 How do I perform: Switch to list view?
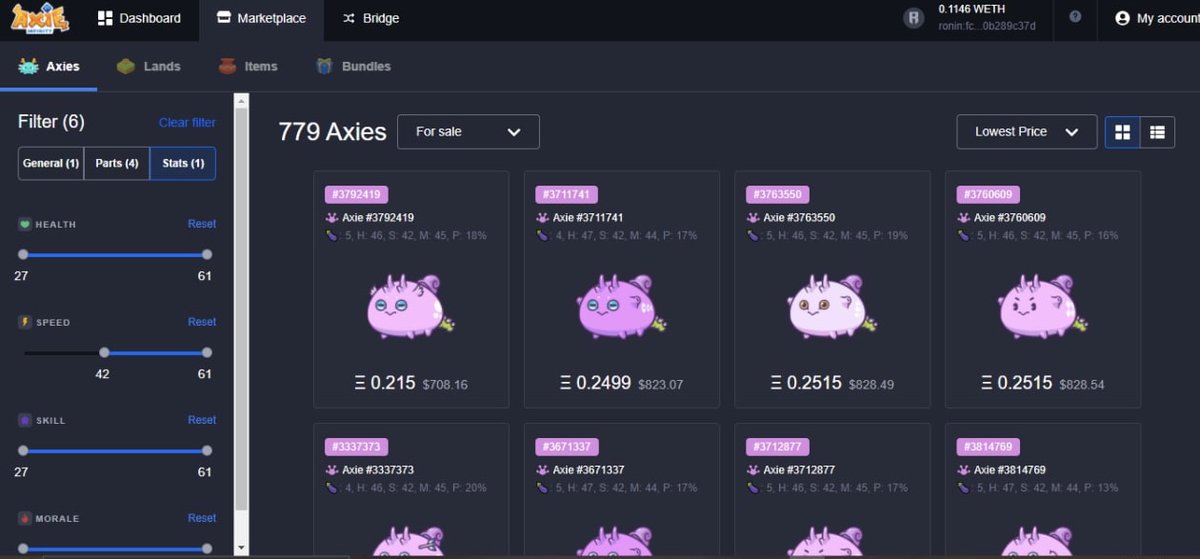pos(1157,132)
